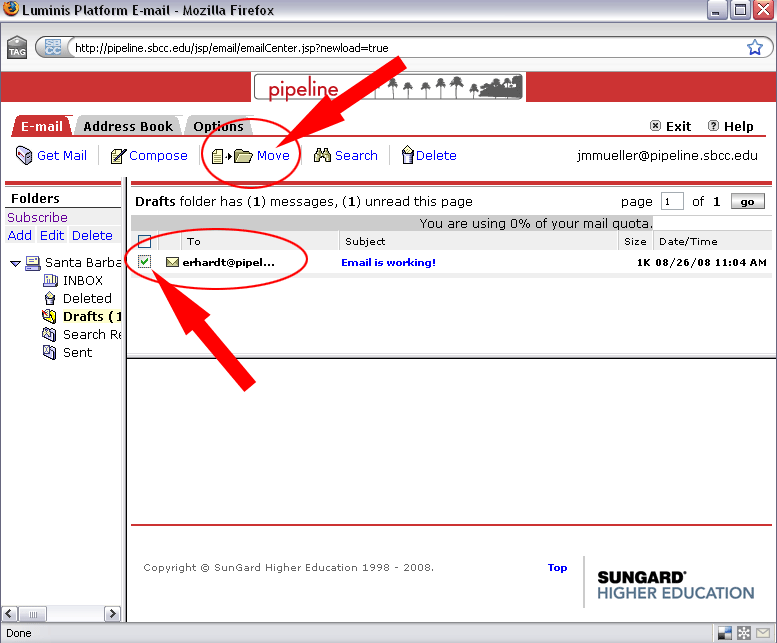Click the Move folder icon
777x643 pixels.
[x=242, y=156]
